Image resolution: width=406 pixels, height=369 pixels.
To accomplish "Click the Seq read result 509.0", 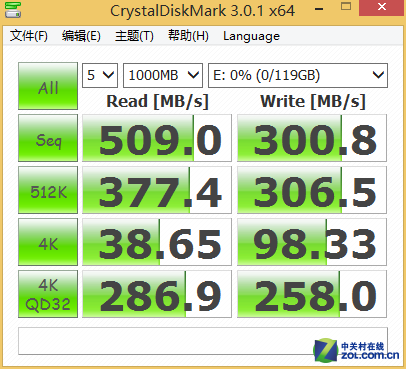I will (x=157, y=138).
